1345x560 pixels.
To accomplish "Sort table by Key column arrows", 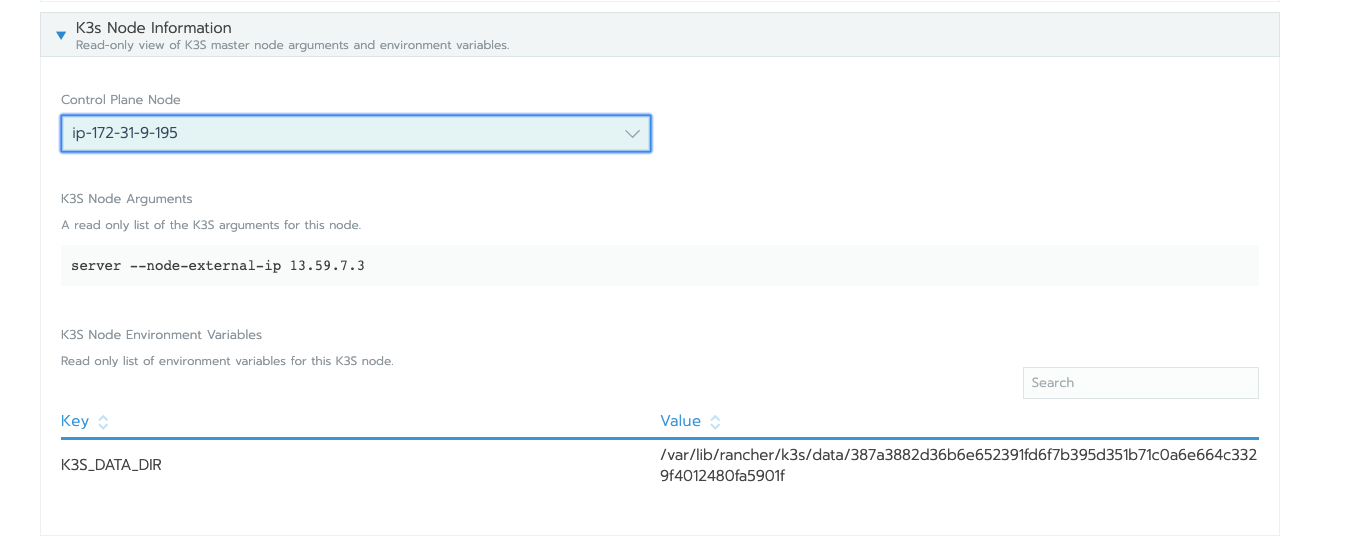I will click(103, 422).
